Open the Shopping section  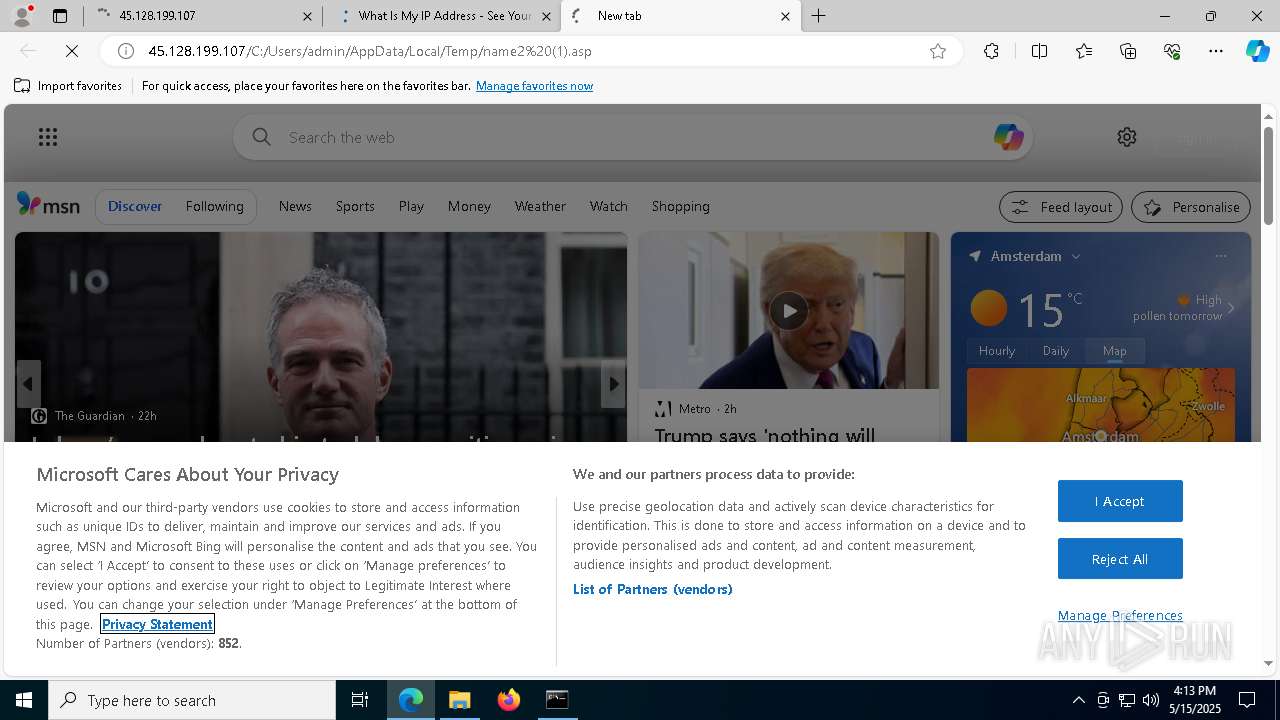tap(680, 206)
